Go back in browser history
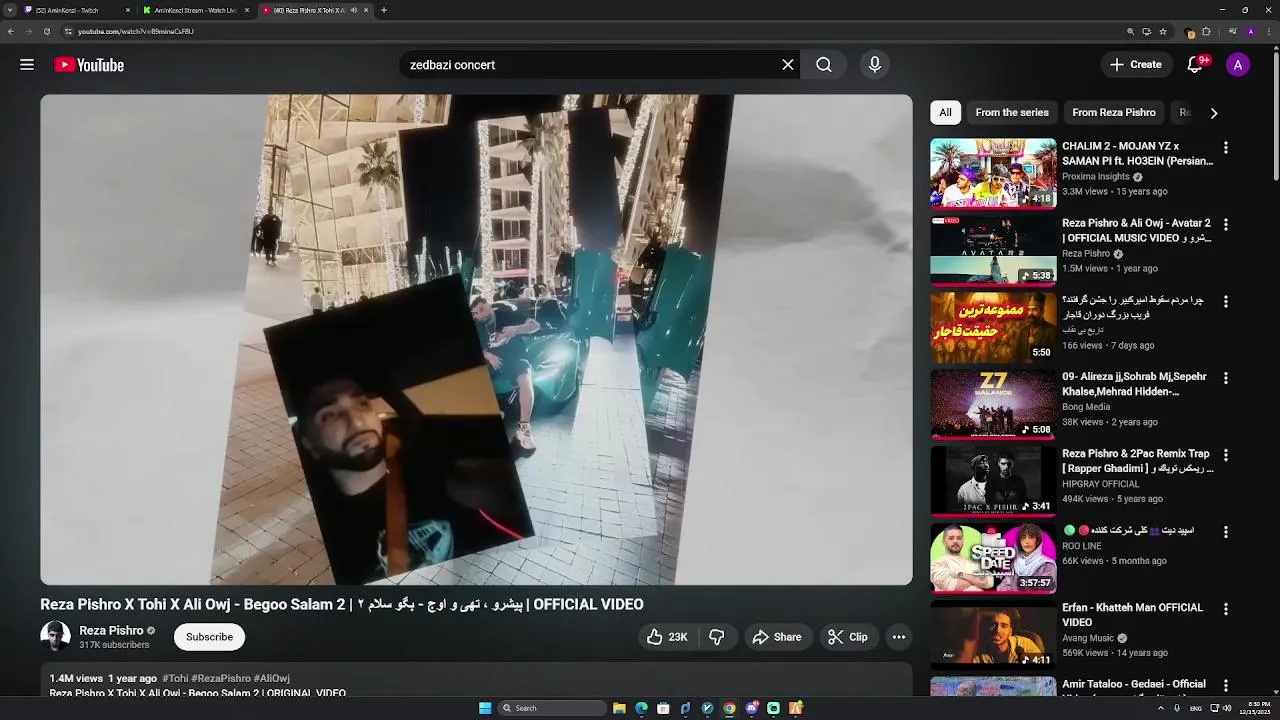The height and width of the screenshot is (720, 1280). tap(11, 31)
